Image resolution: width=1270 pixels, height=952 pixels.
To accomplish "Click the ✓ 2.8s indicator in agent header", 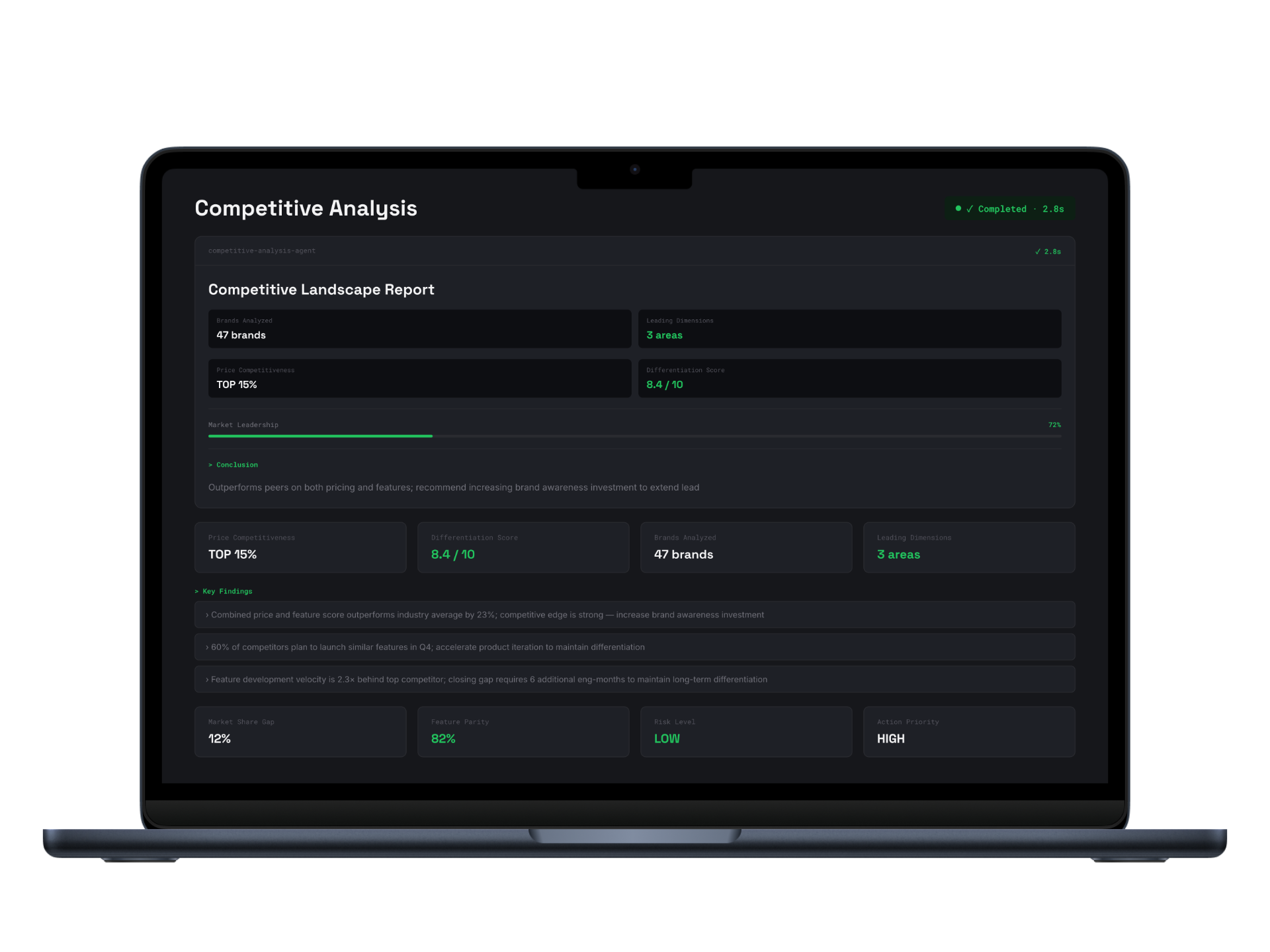I will click(x=1047, y=251).
